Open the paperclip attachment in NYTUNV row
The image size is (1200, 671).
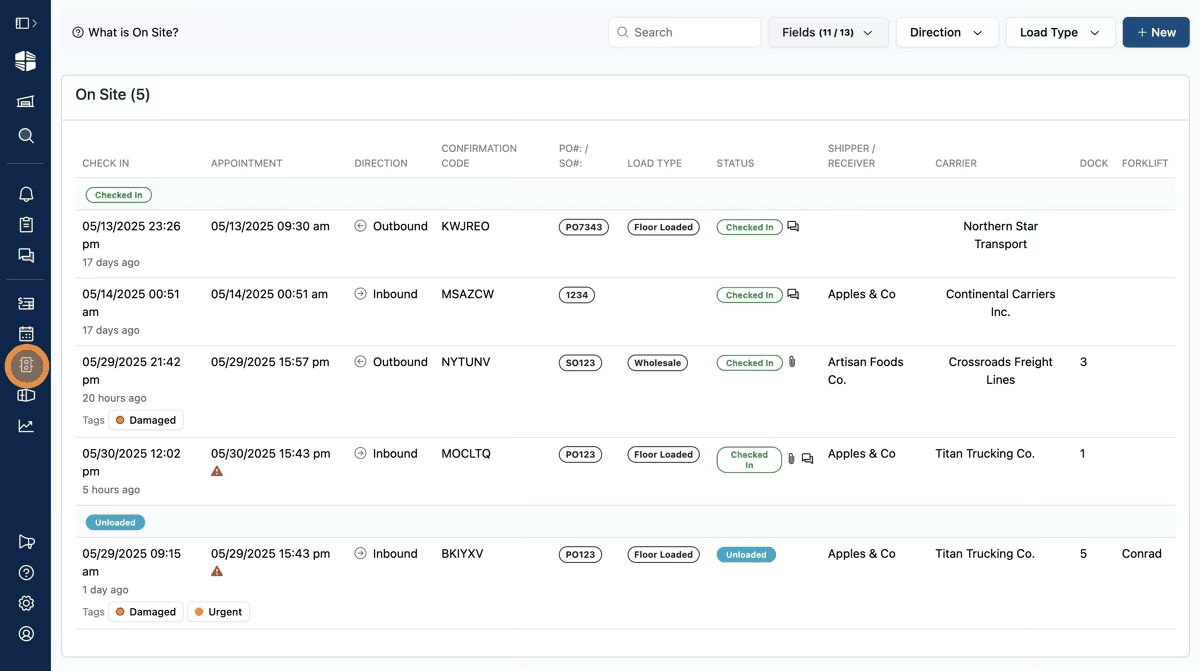click(x=792, y=362)
